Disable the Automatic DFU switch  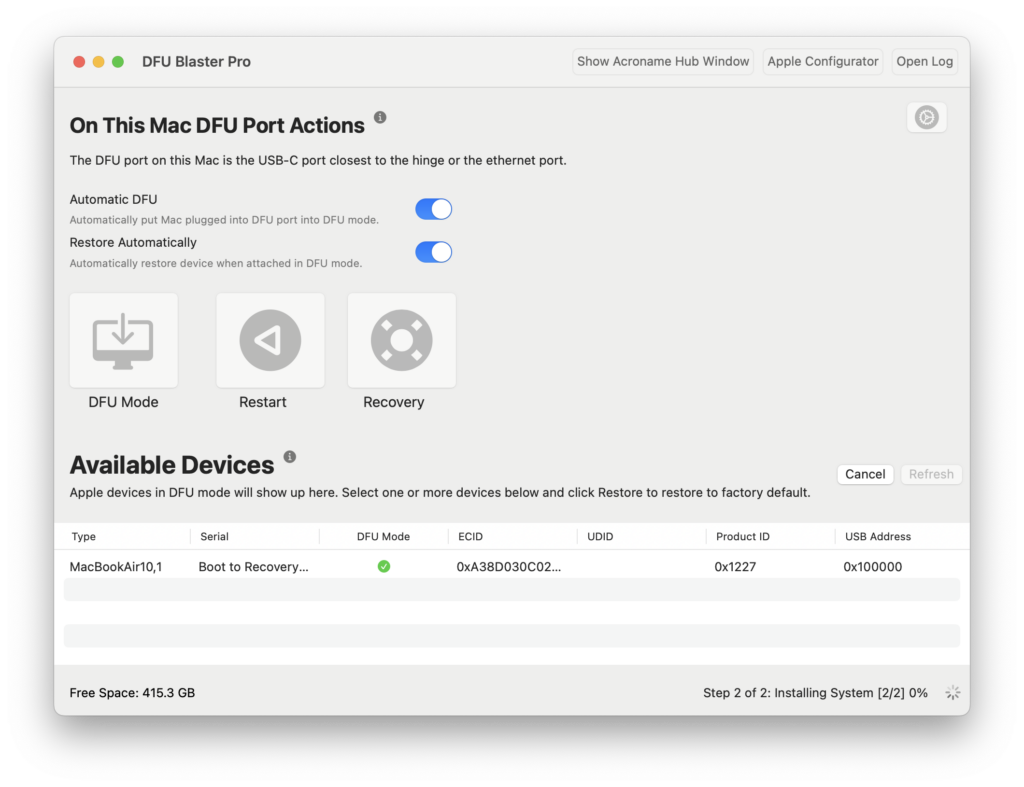(x=434, y=209)
